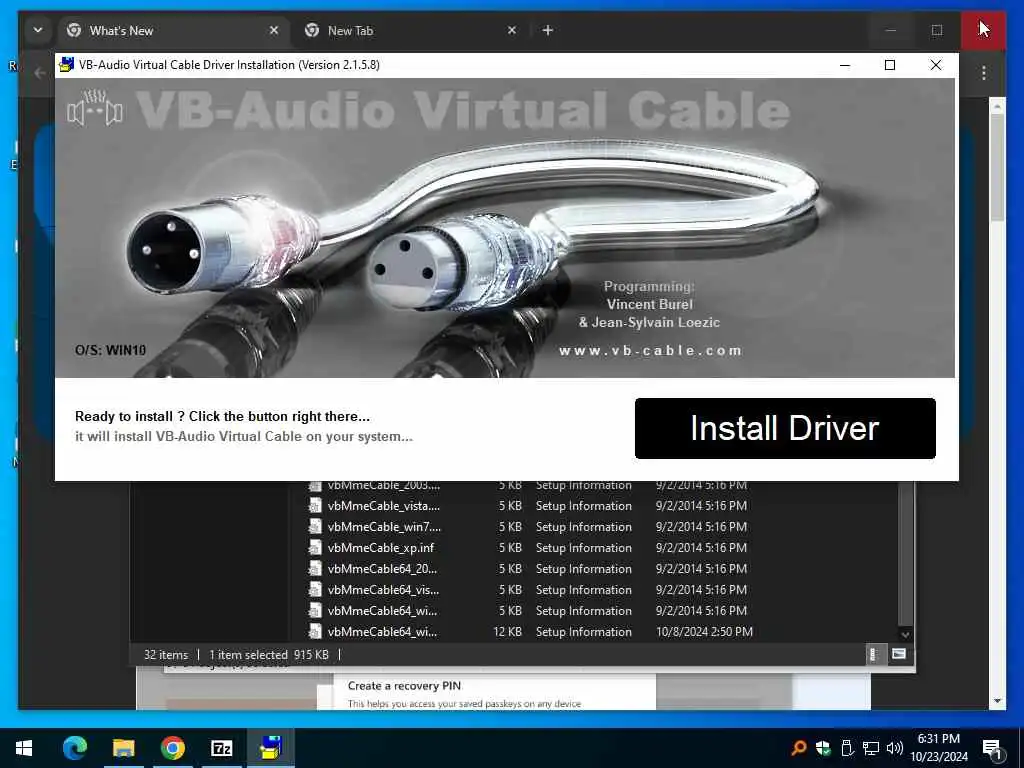The image size is (1024, 768).
Task: Maximize the VB-Audio installer window
Action: click(889, 65)
